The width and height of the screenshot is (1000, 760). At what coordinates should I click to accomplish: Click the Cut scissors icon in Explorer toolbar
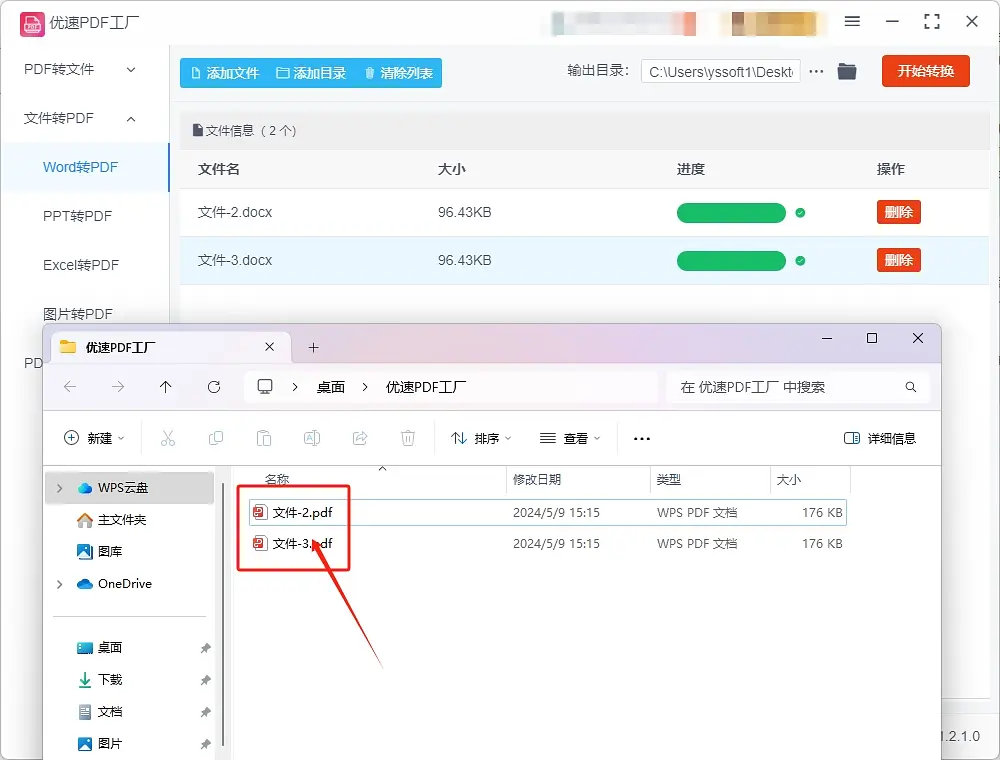click(168, 439)
